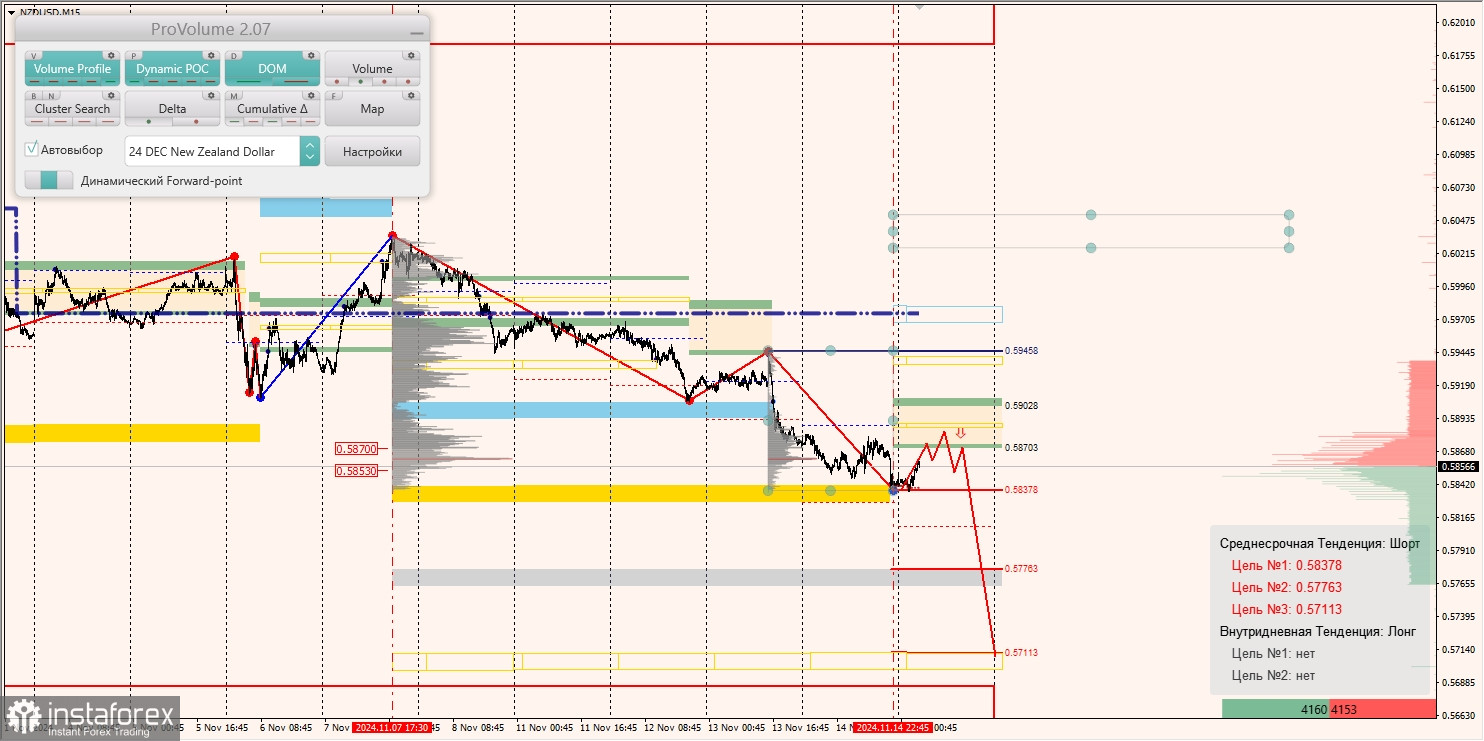Select Delta's green-dot mode segment
The width and height of the screenshot is (1484, 741).
[149, 122]
